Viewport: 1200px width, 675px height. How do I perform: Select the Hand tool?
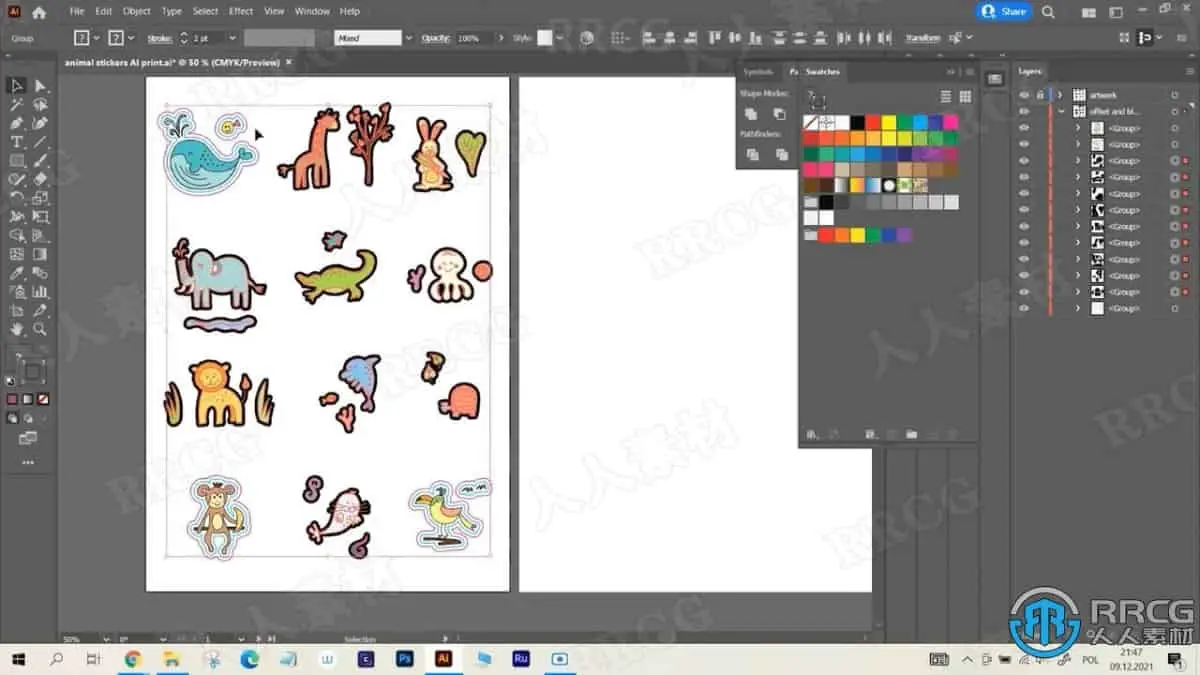click(x=17, y=329)
